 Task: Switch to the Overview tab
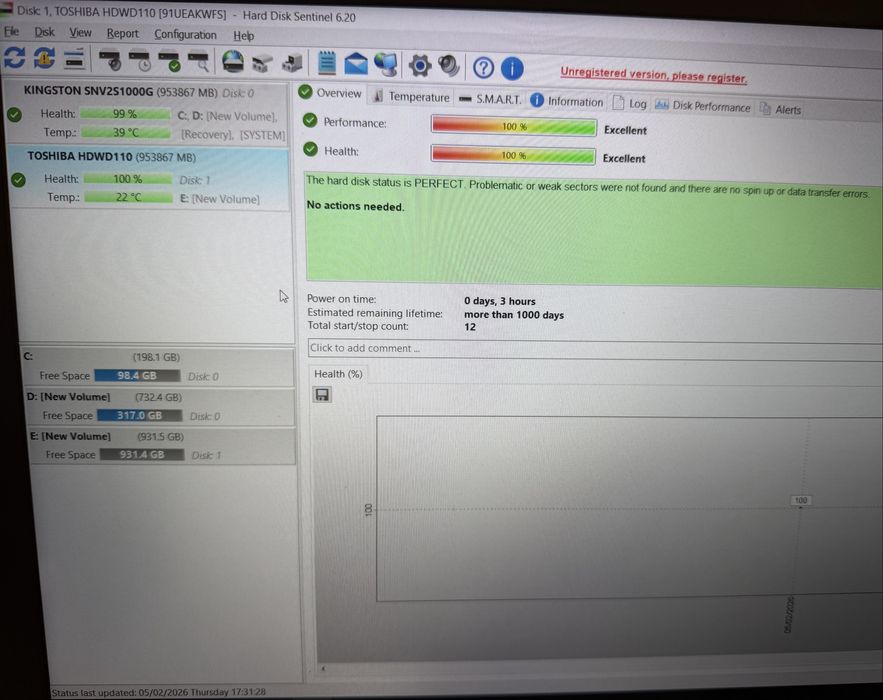click(330, 93)
